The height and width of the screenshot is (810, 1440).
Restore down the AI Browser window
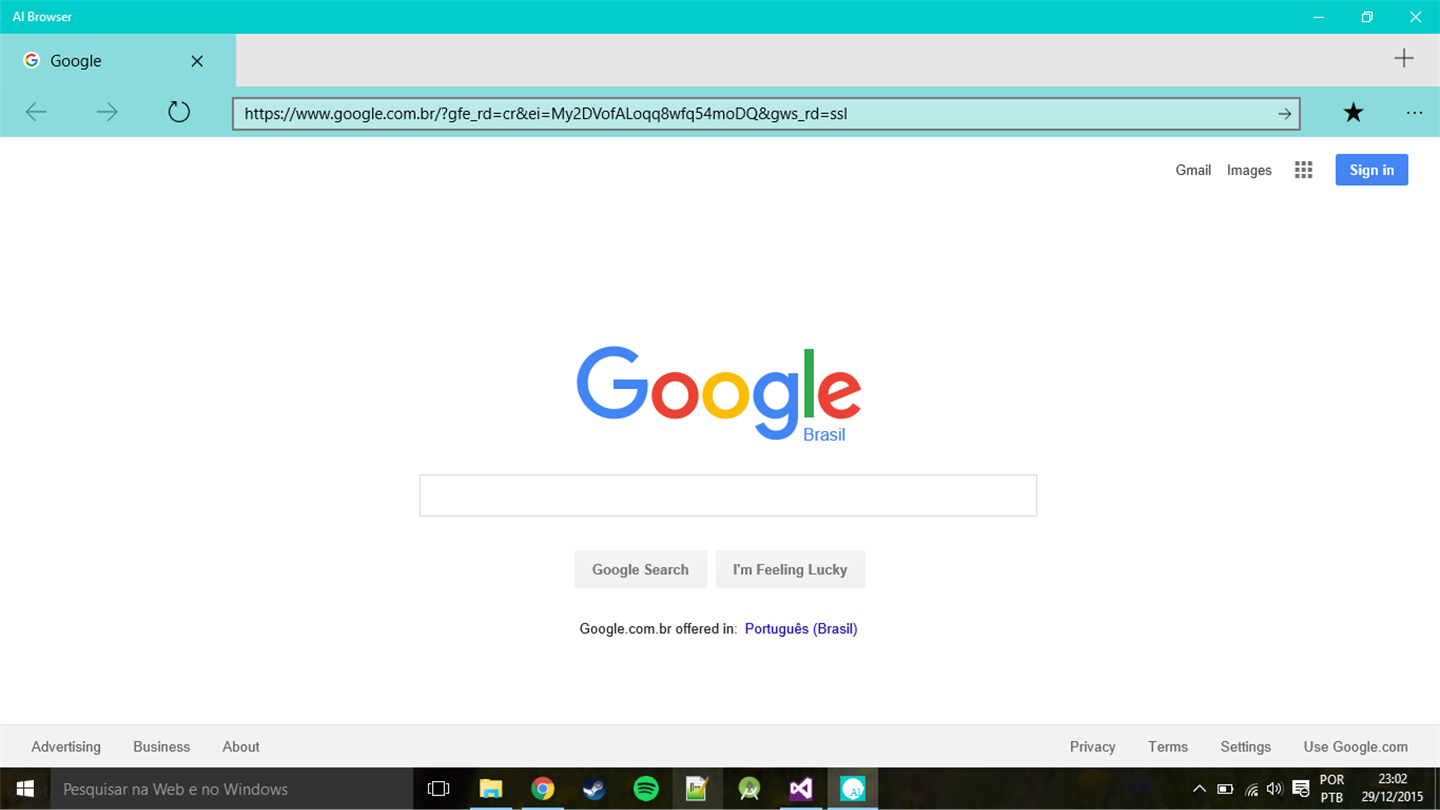[x=1367, y=17]
